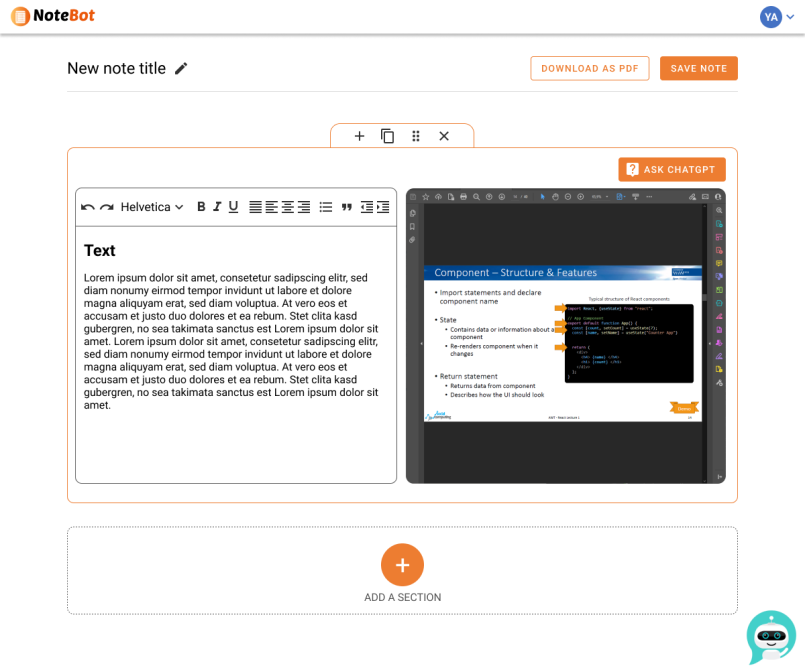
Task: Duplicate the section using the copy icon
Action: tap(387, 136)
